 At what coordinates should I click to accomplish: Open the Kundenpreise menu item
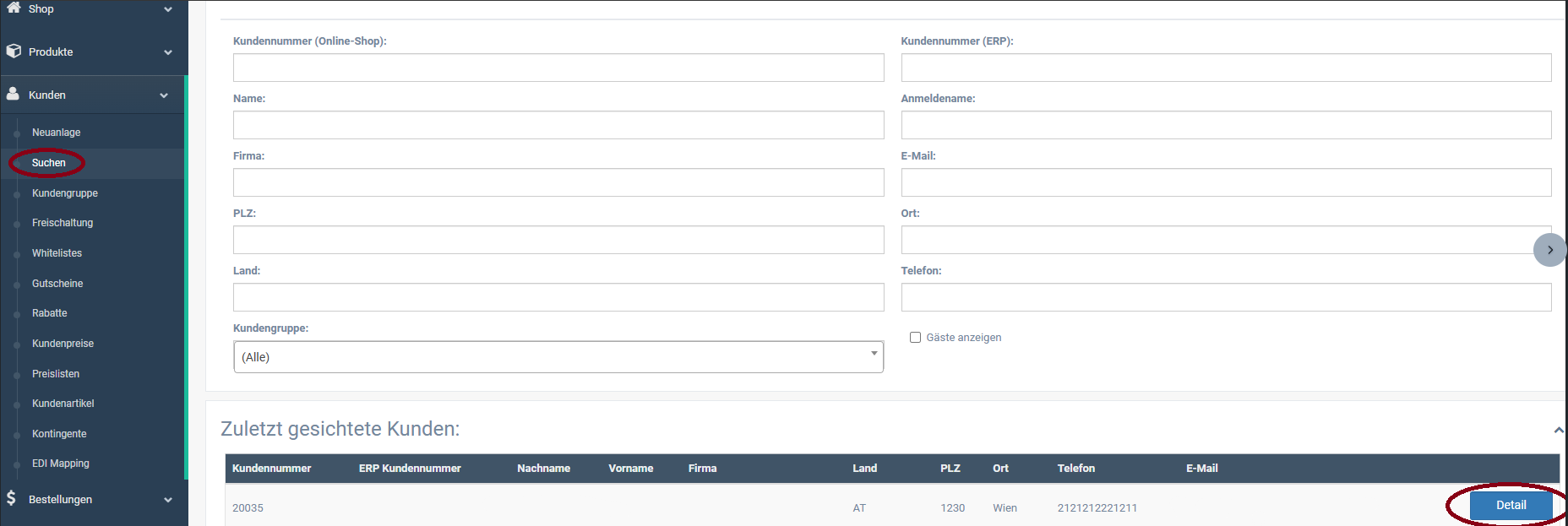coord(63,344)
